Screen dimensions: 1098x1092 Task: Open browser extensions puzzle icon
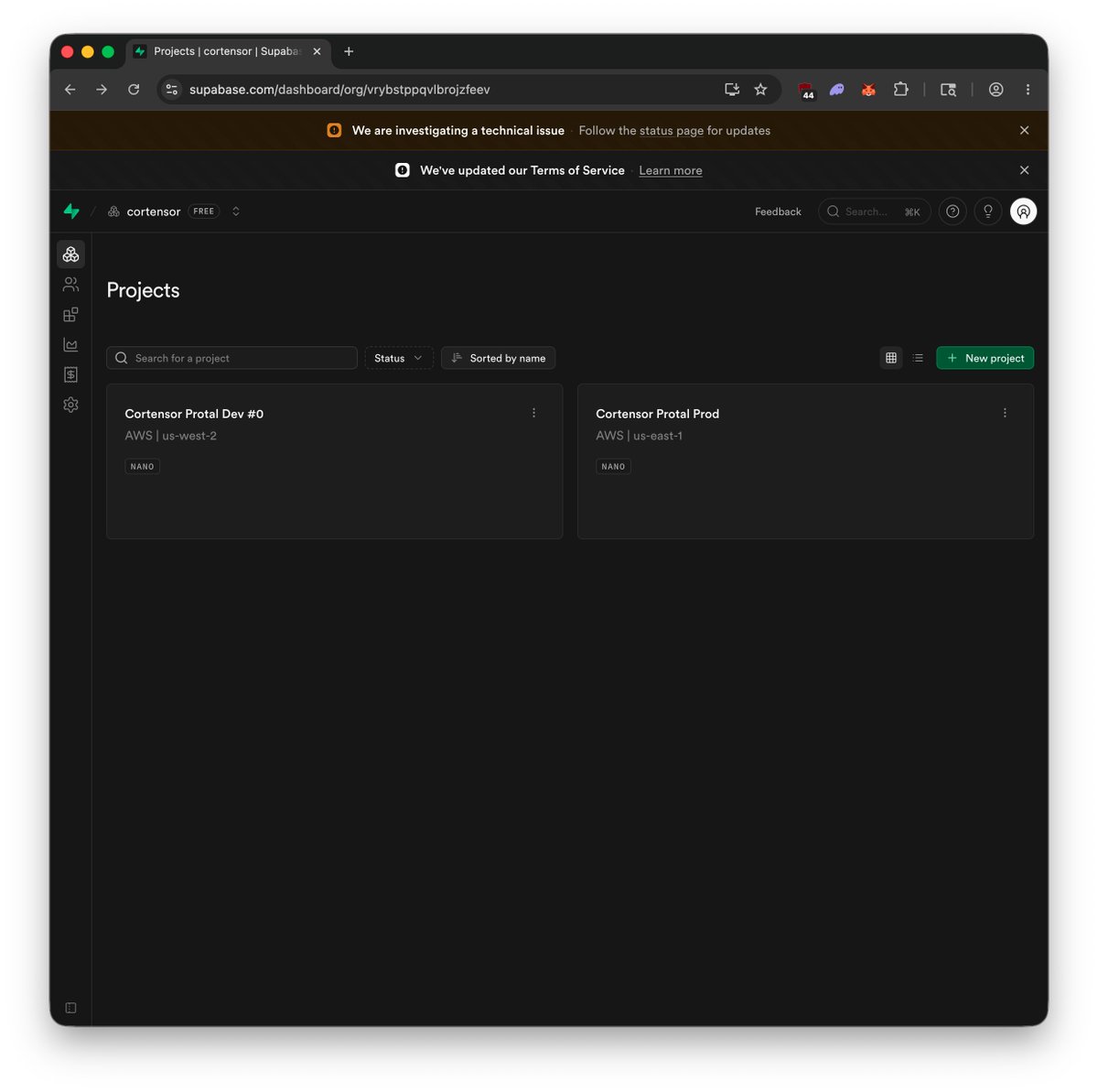[x=900, y=90]
